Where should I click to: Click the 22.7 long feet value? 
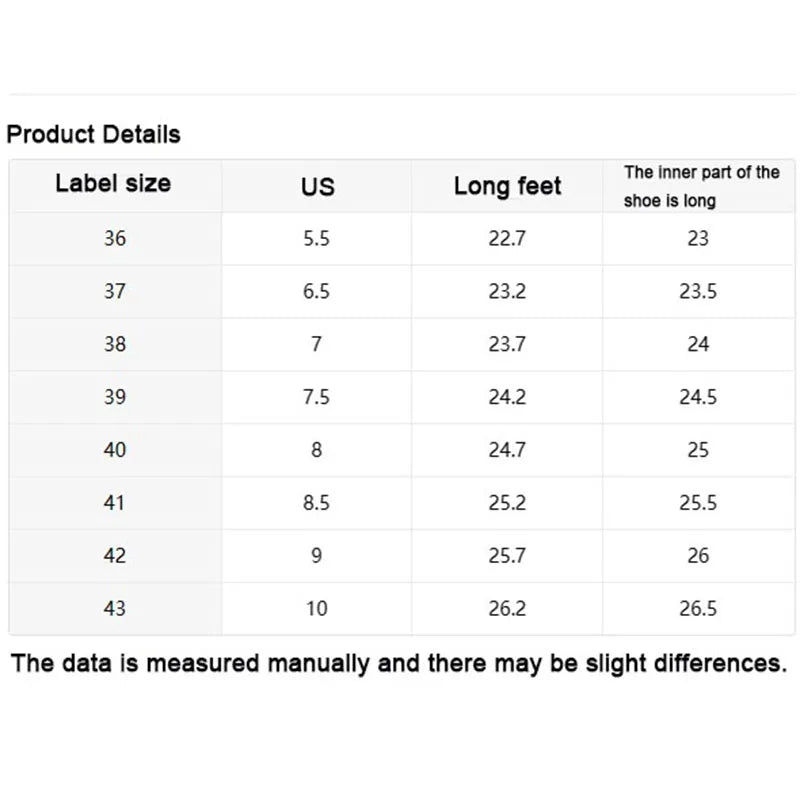coord(507,238)
